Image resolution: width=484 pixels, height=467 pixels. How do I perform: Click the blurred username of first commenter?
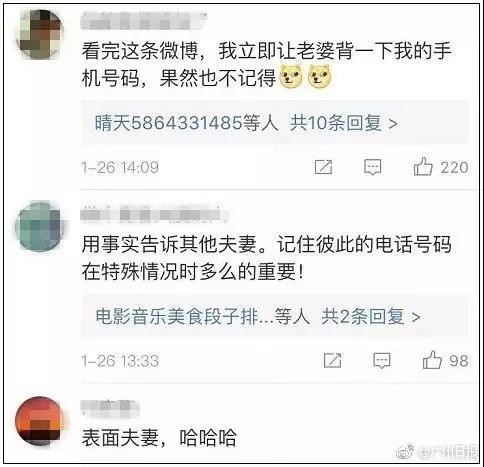[x=143, y=21]
